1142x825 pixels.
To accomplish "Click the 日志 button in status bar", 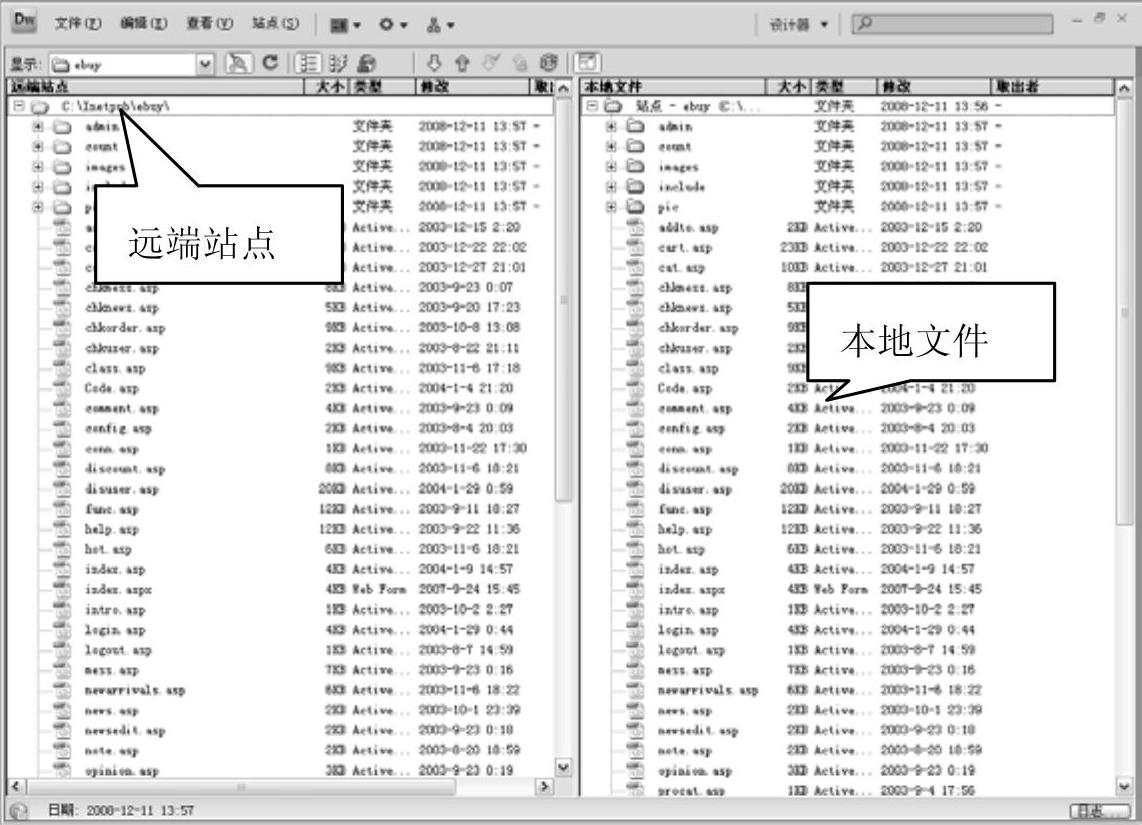I will (x=1098, y=811).
